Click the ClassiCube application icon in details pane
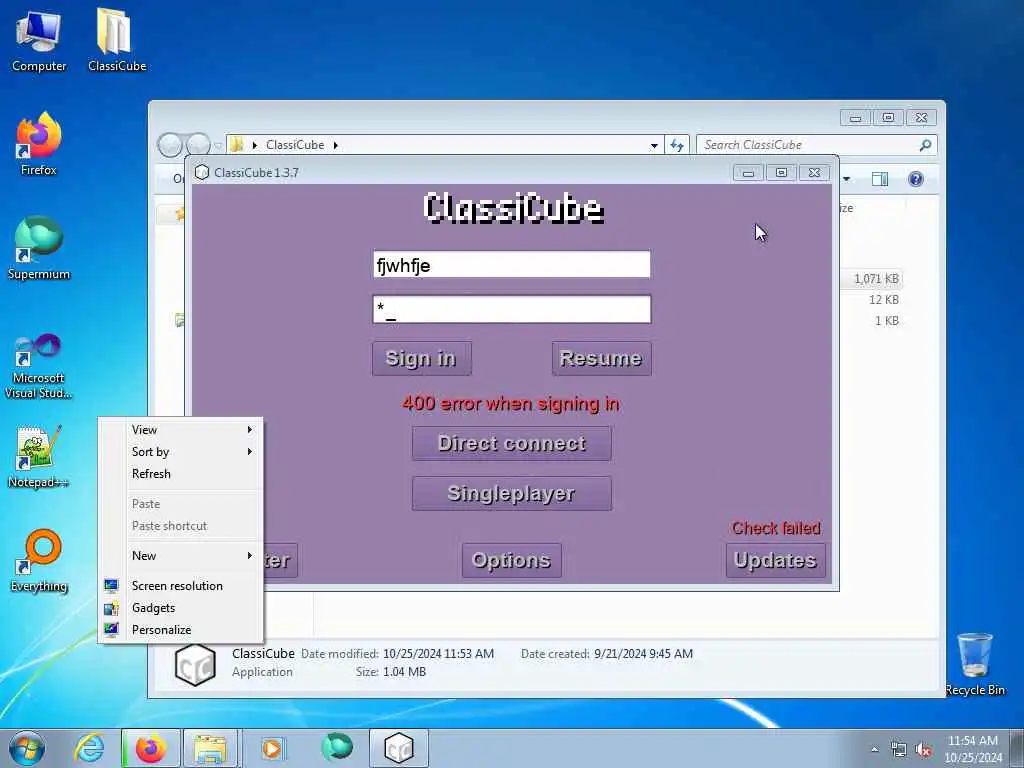The image size is (1024, 768). pos(195,665)
